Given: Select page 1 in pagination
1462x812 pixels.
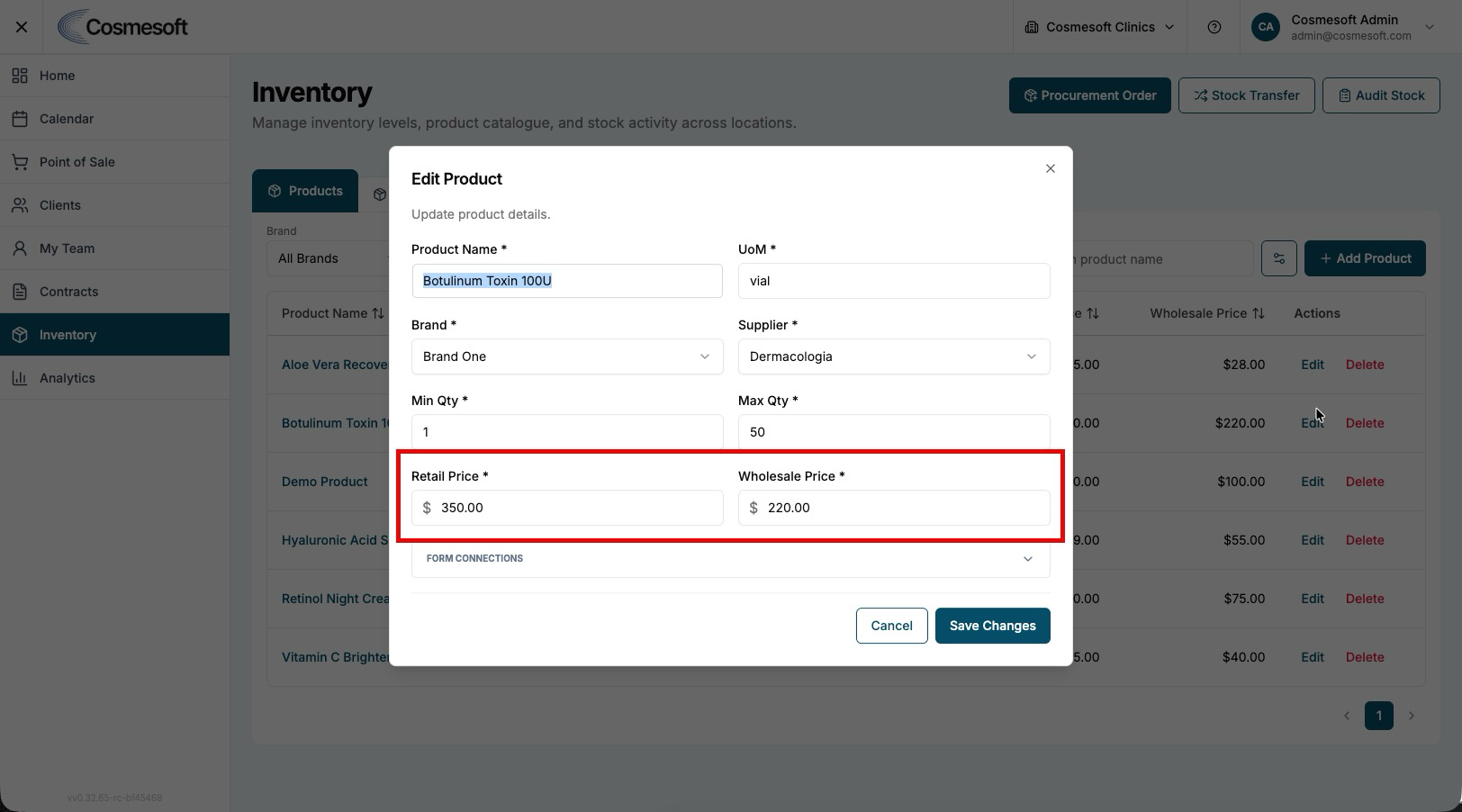Looking at the screenshot, I should (1378, 716).
